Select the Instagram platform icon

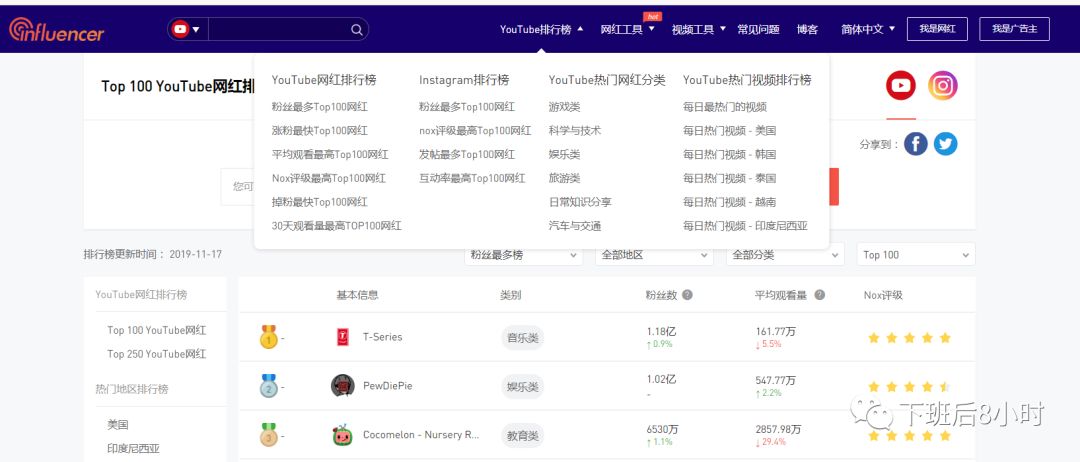[x=942, y=85]
